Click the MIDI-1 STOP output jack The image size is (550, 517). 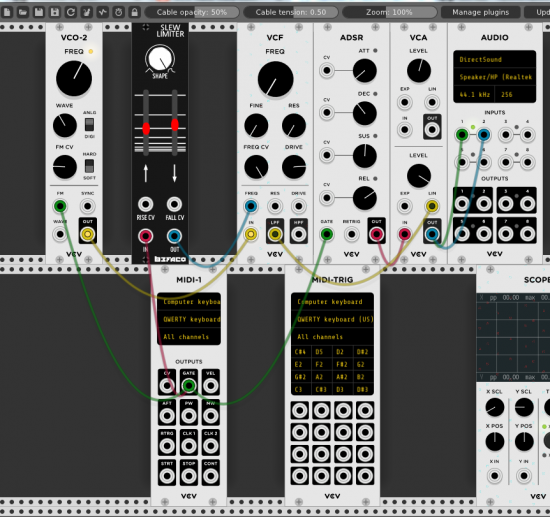[x=189, y=476]
